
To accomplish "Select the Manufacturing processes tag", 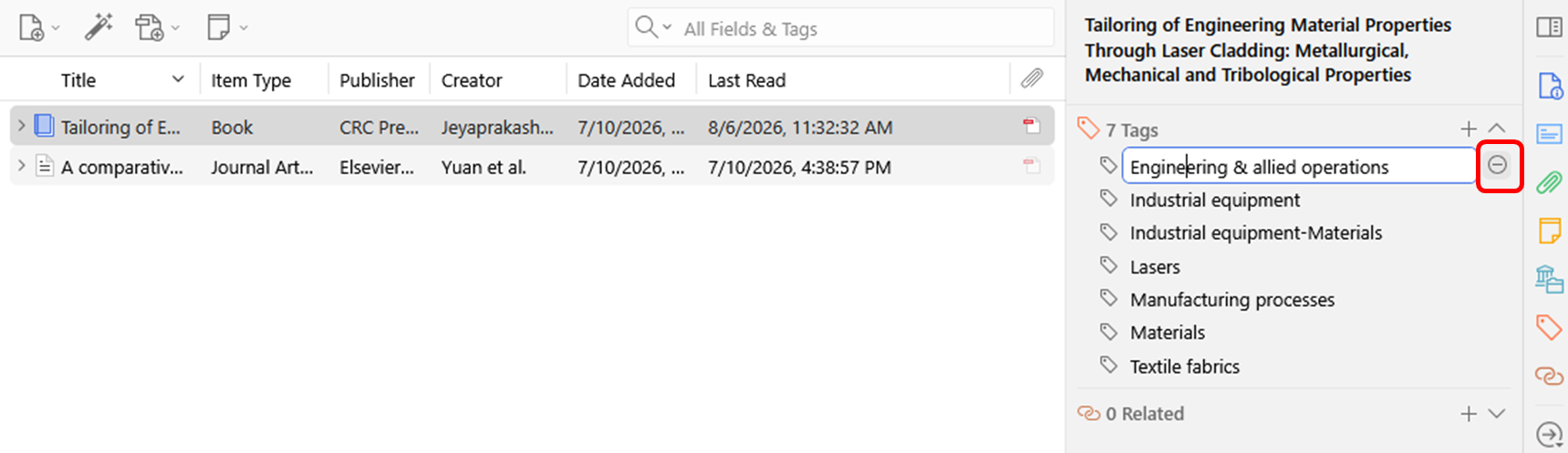I will tap(1232, 300).
